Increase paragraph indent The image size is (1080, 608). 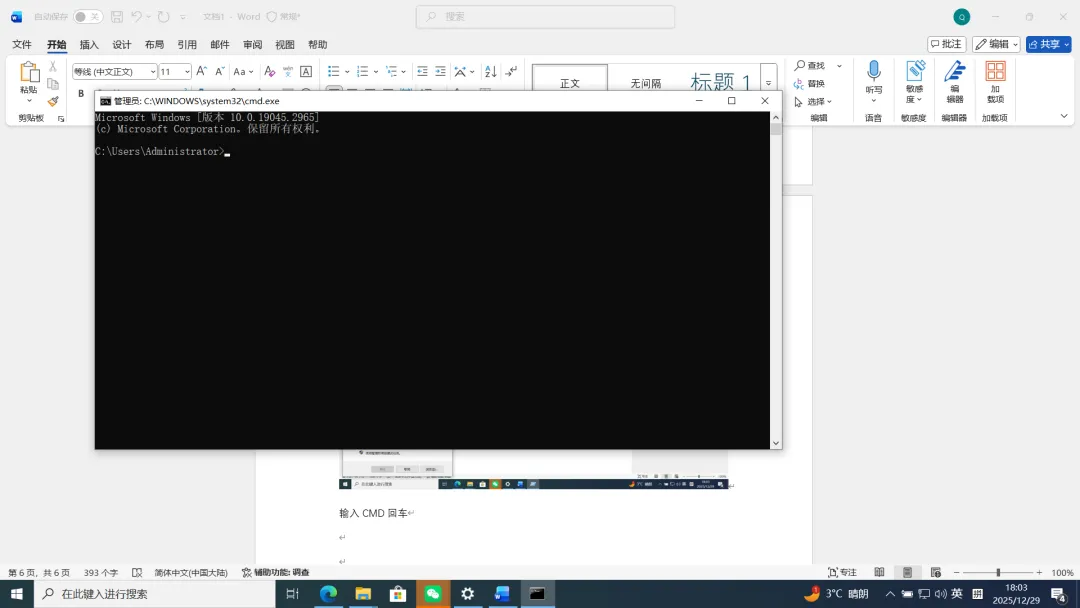click(440, 71)
